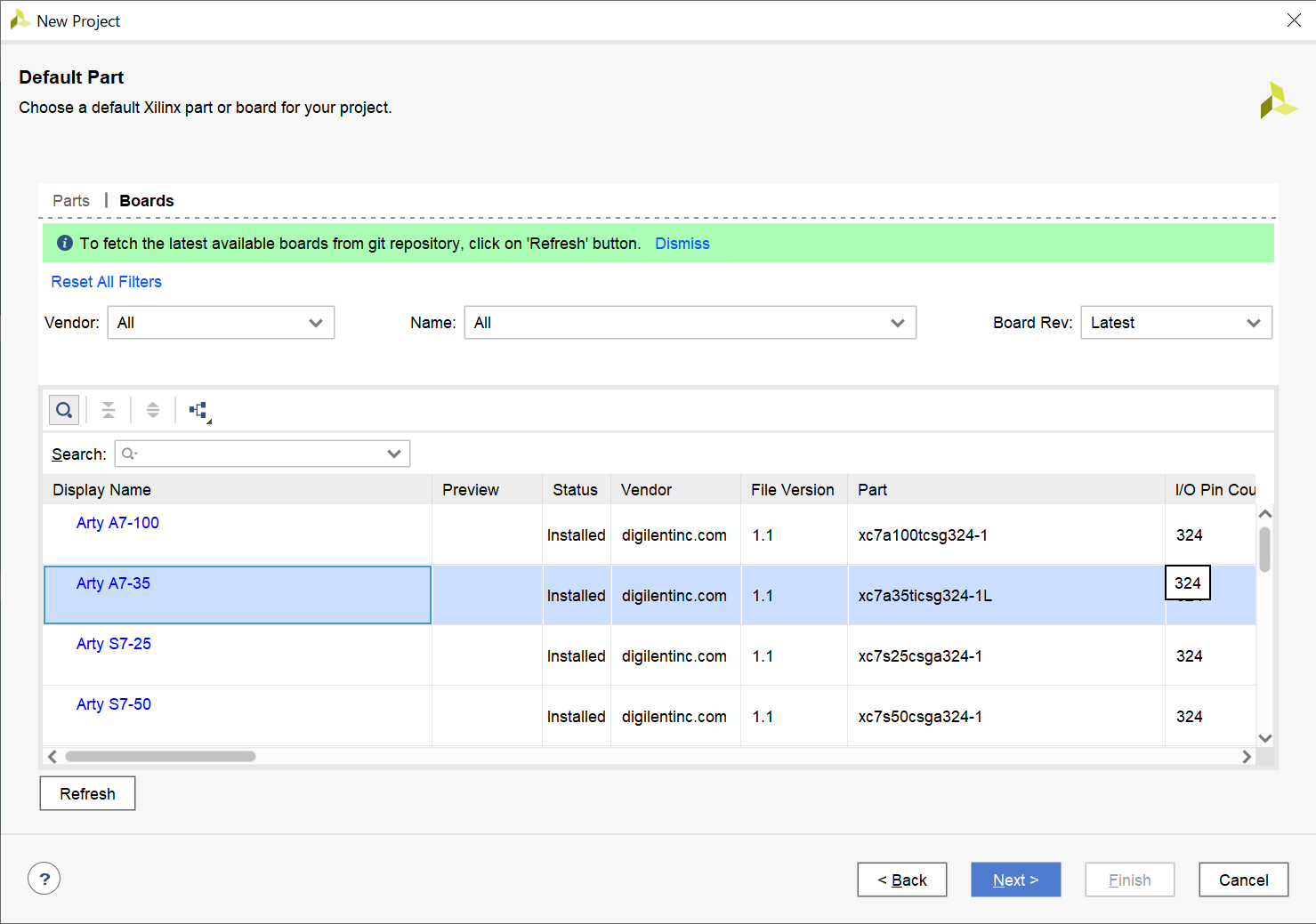This screenshot has width=1316, height=924.
Task: Focus the board Search input field
Action: (x=262, y=454)
